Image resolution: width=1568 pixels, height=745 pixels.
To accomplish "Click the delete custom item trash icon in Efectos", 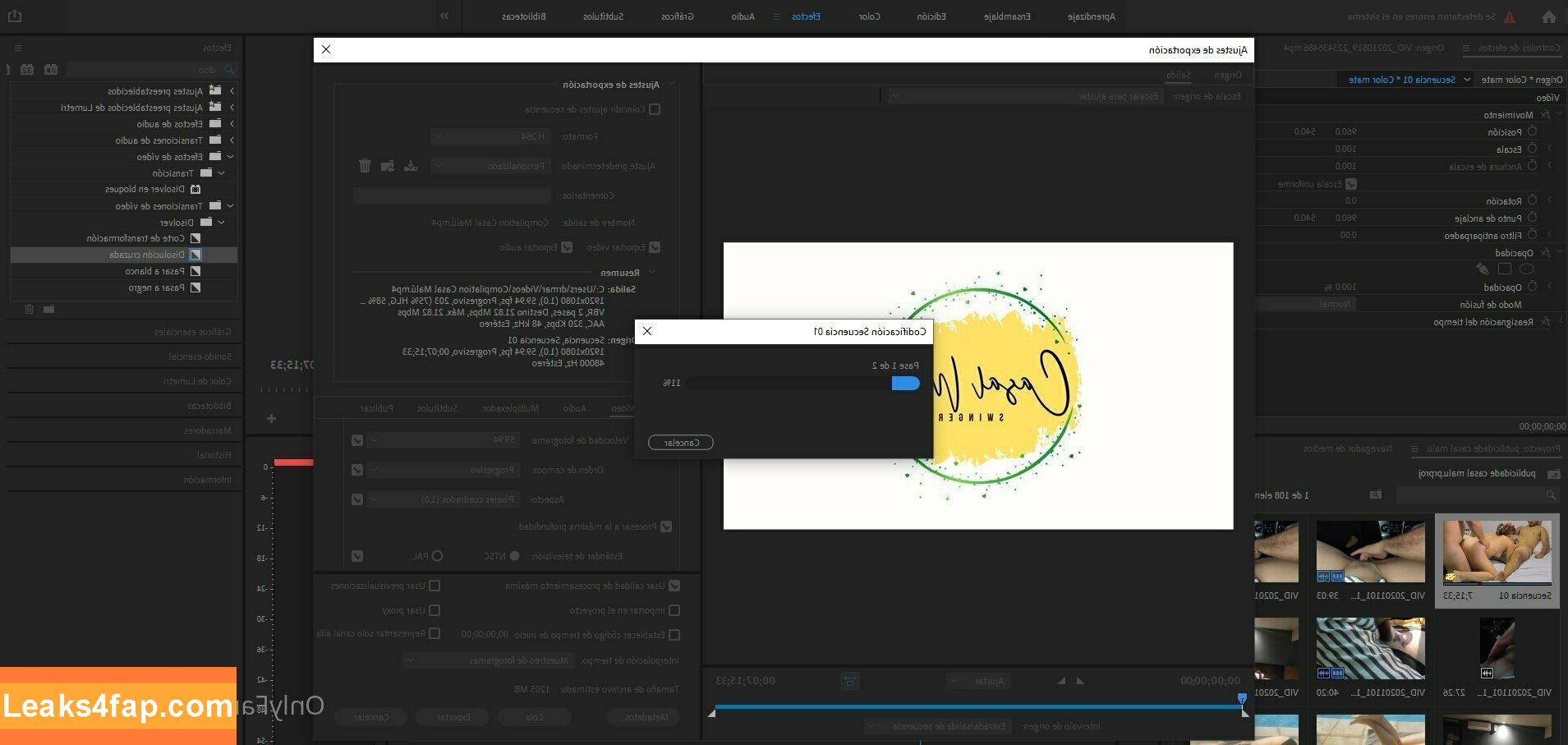I will tap(29, 309).
